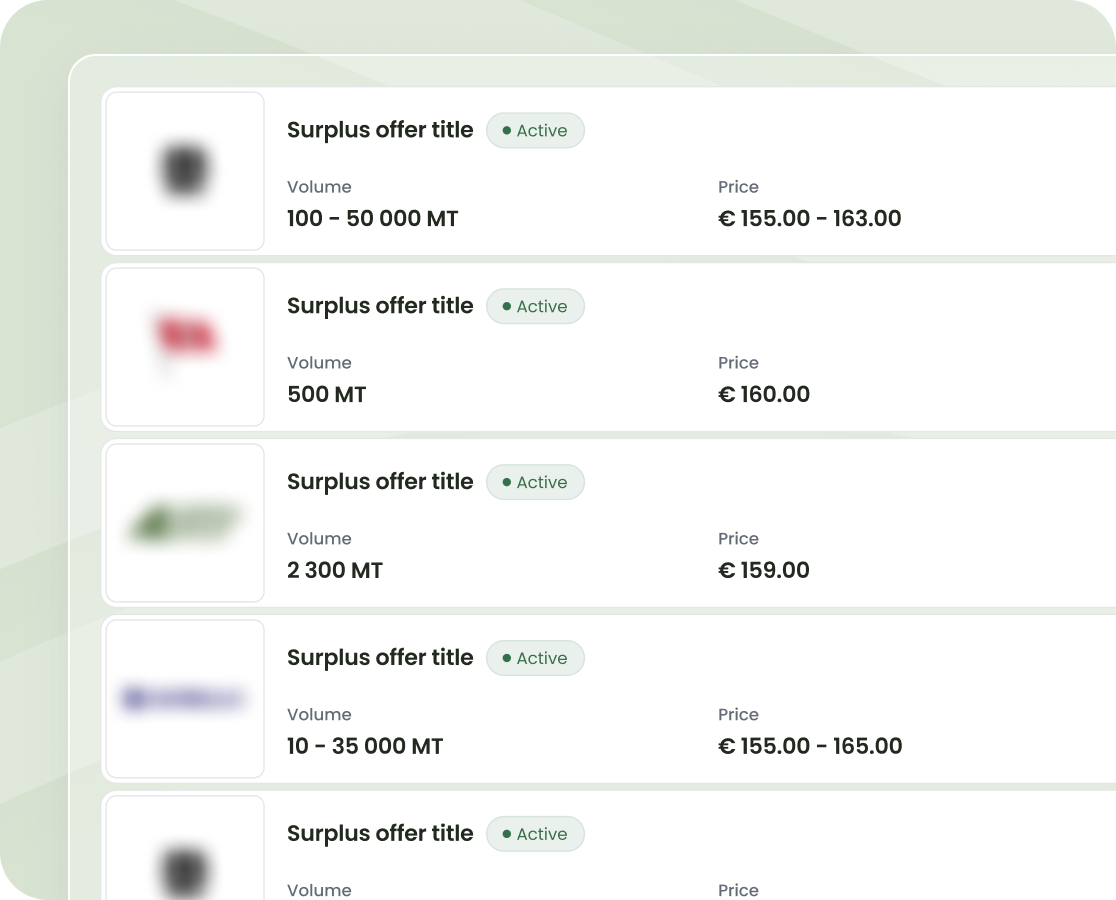Click Active badge on the 2 300 MT offer
Screen dimensions: 1116x900
(535, 483)
